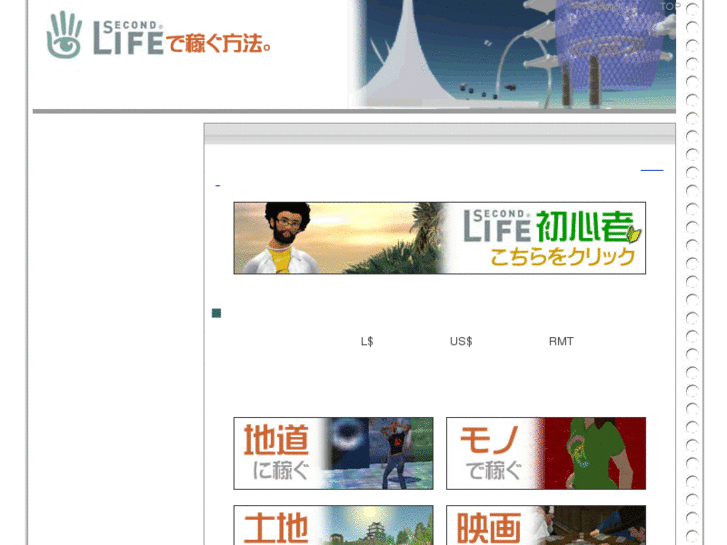This screenshot has width=727, height=545.
Task: Click the TOP link in the corner
Action: (x=670, y=6)
